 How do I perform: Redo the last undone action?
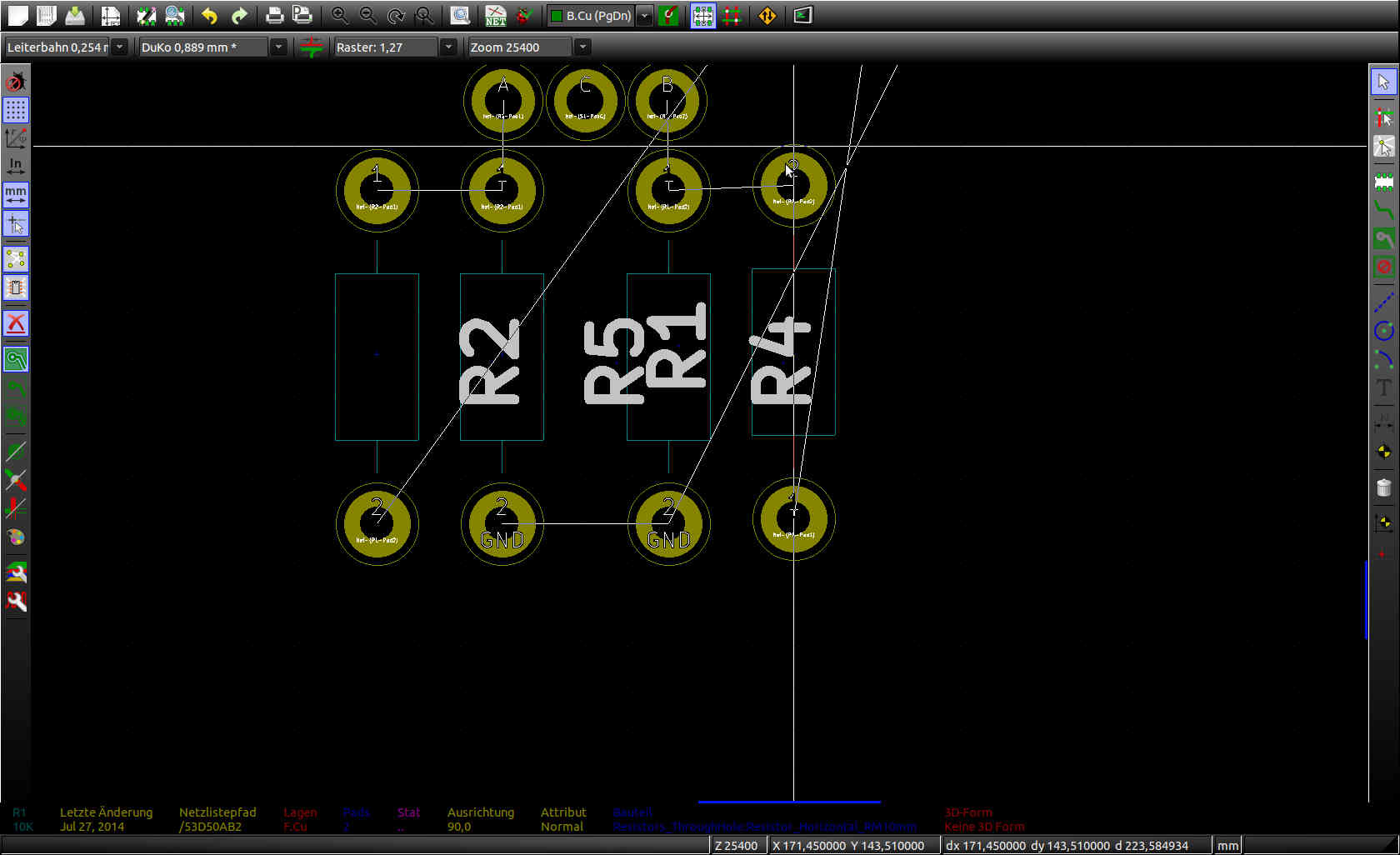pyautogui.click(x=239, y=15)
